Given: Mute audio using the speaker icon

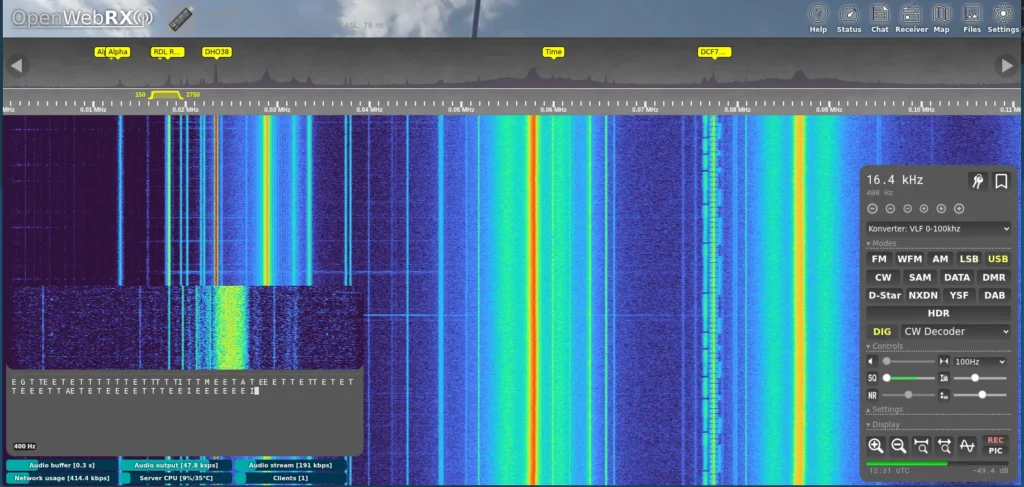Looking at the screenshot, I should coord(872,361).
